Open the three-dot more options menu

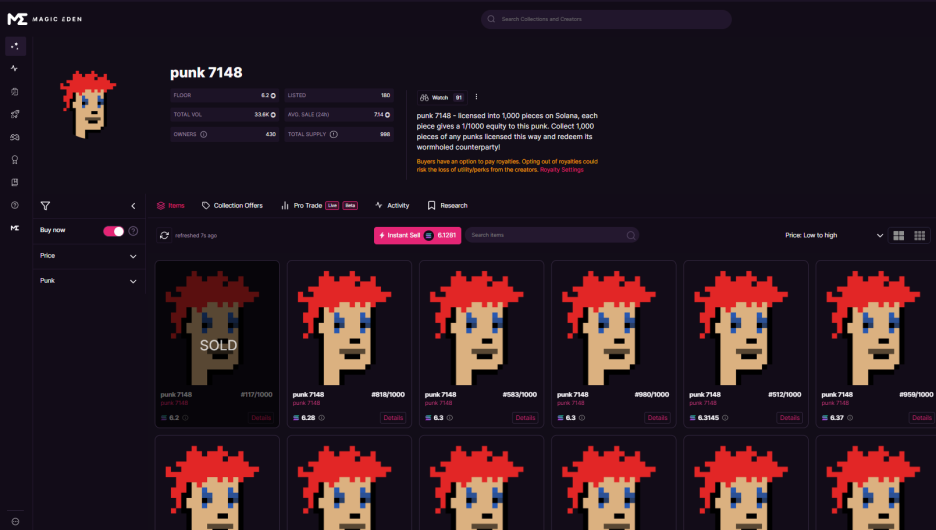pyautogui.click(x=476, y=97)
